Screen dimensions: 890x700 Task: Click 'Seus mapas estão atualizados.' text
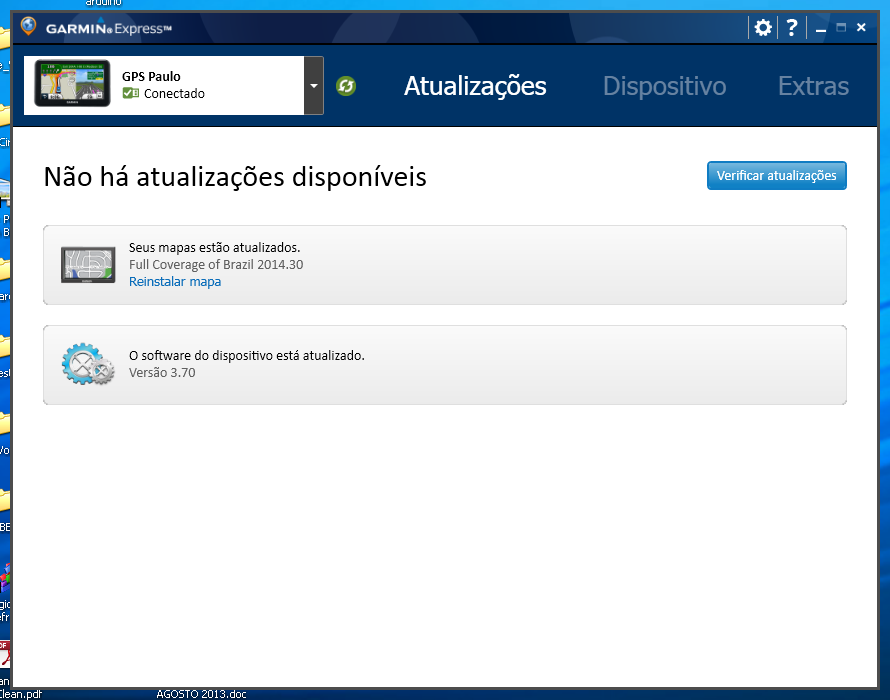(x=215, y=248)
